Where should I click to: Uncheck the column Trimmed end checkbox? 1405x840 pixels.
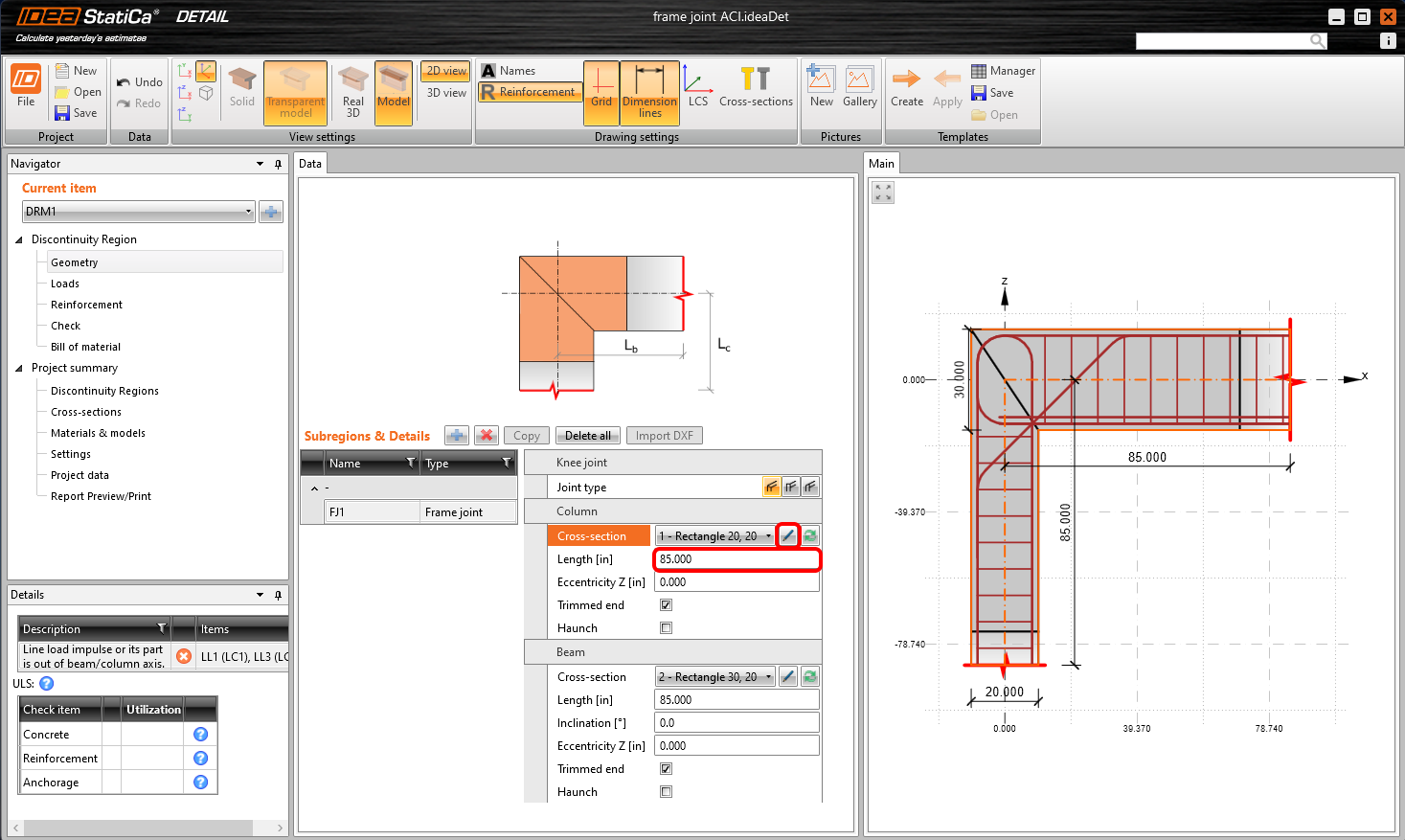click(667, 605)
